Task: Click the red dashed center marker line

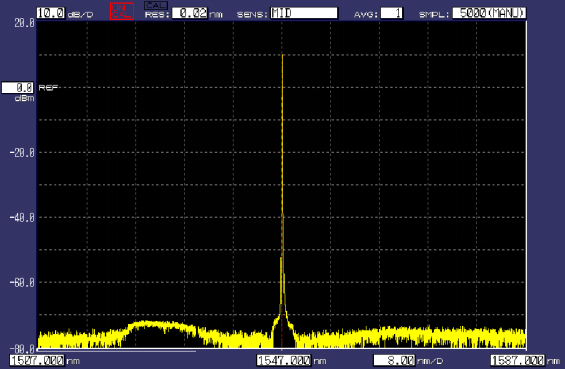Action: [x=282, y=202]
